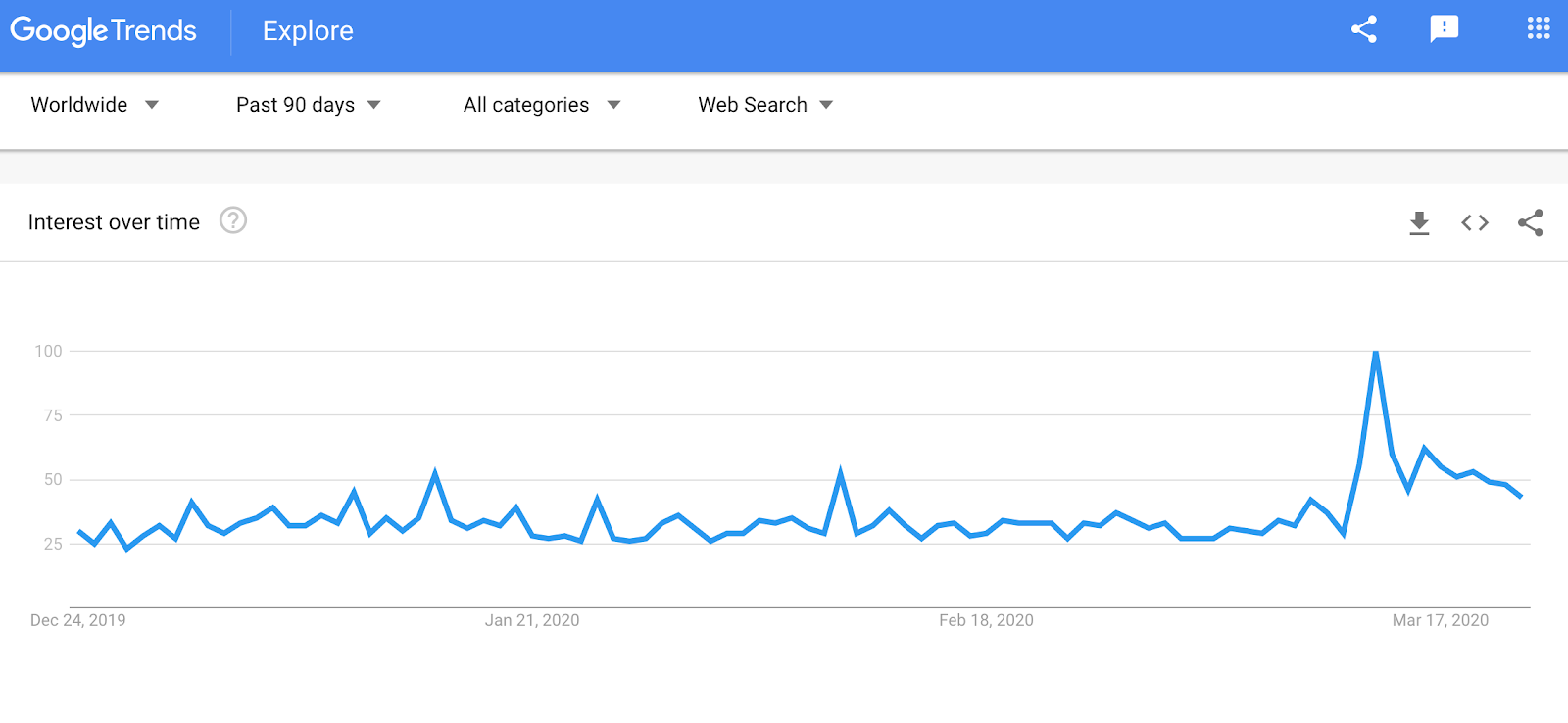Click the Interest over time heading

114,222
